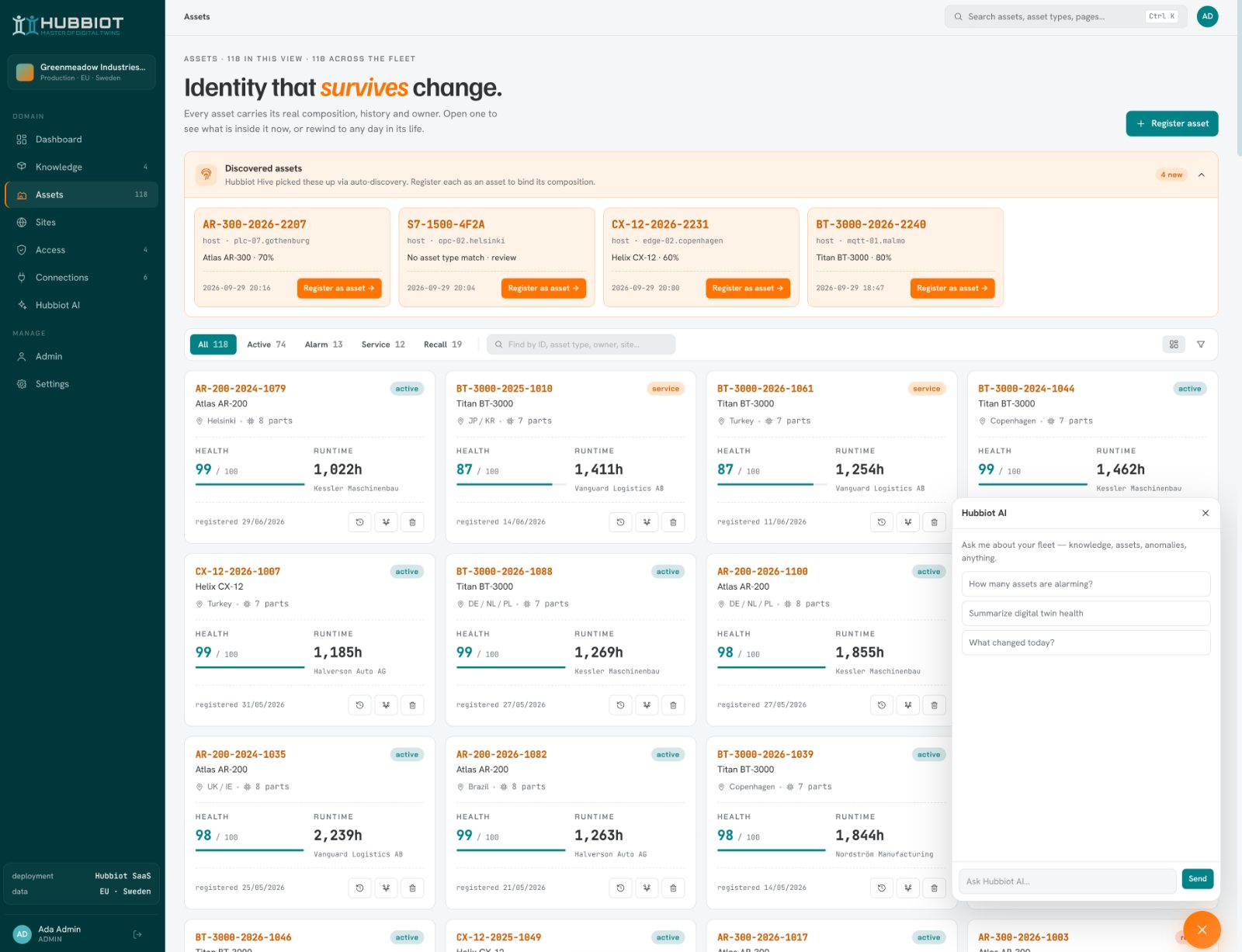Open the Access section
Image resolution: width=1242 pixels, height=952 pixels.
[x=82, y=250]
